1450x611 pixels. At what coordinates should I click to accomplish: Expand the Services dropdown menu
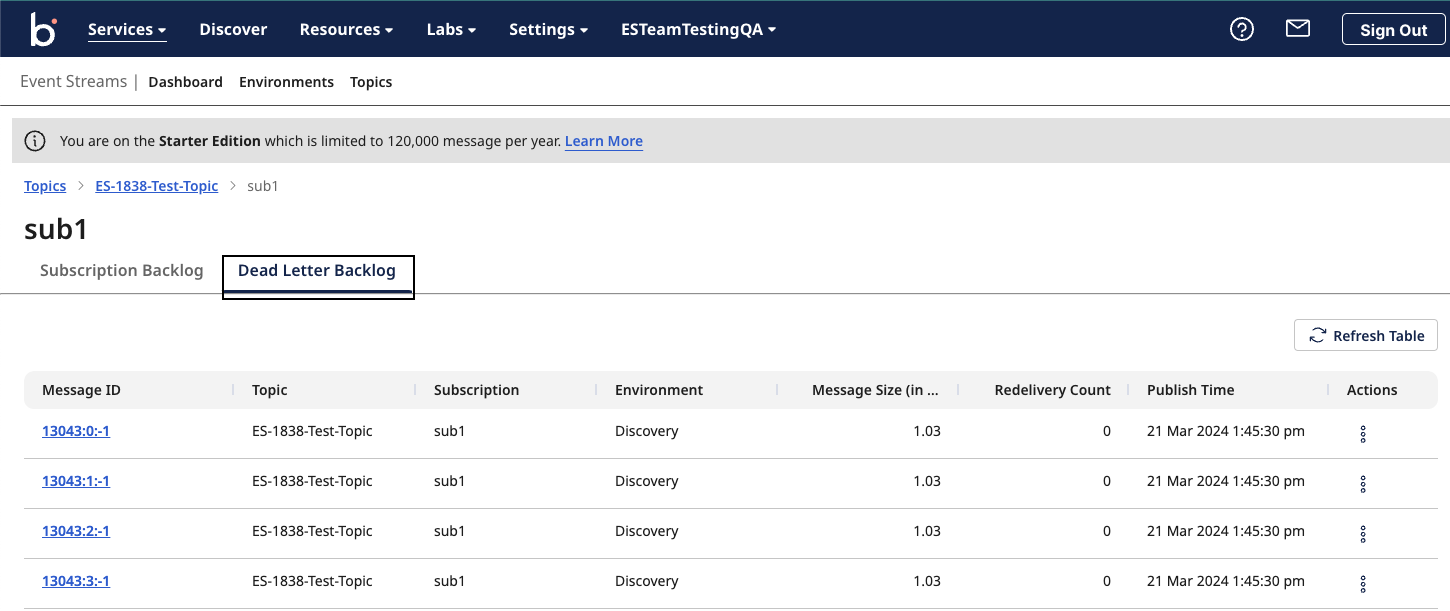[x=127, y=29]
